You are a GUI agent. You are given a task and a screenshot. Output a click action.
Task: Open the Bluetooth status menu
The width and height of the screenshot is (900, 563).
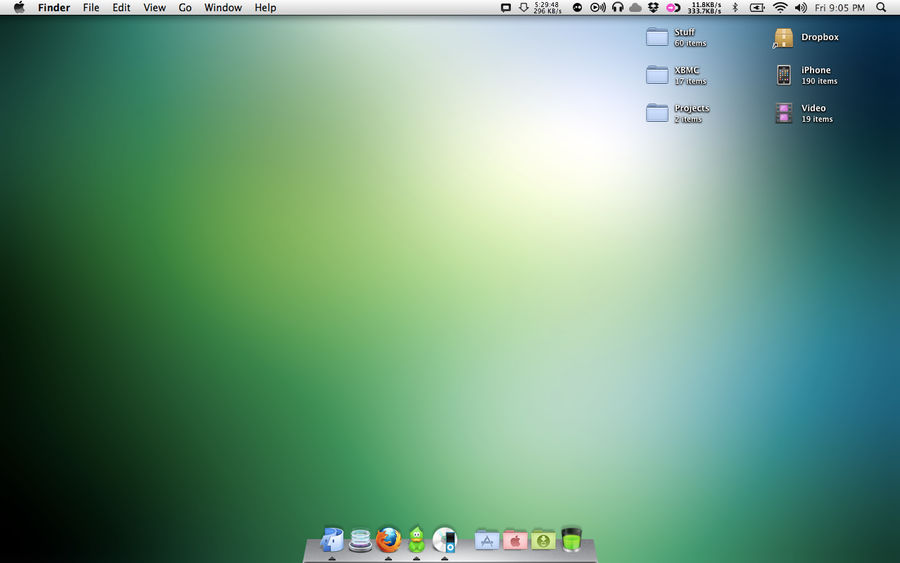(735, 7)
